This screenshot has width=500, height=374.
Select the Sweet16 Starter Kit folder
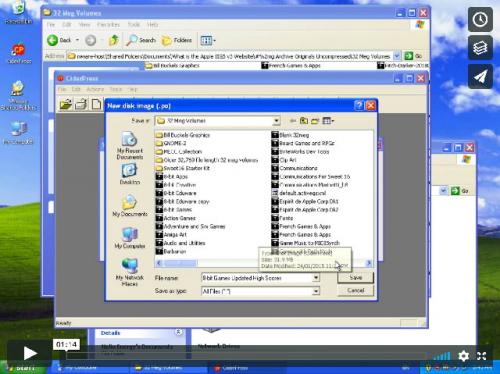(x=183, y=168)
